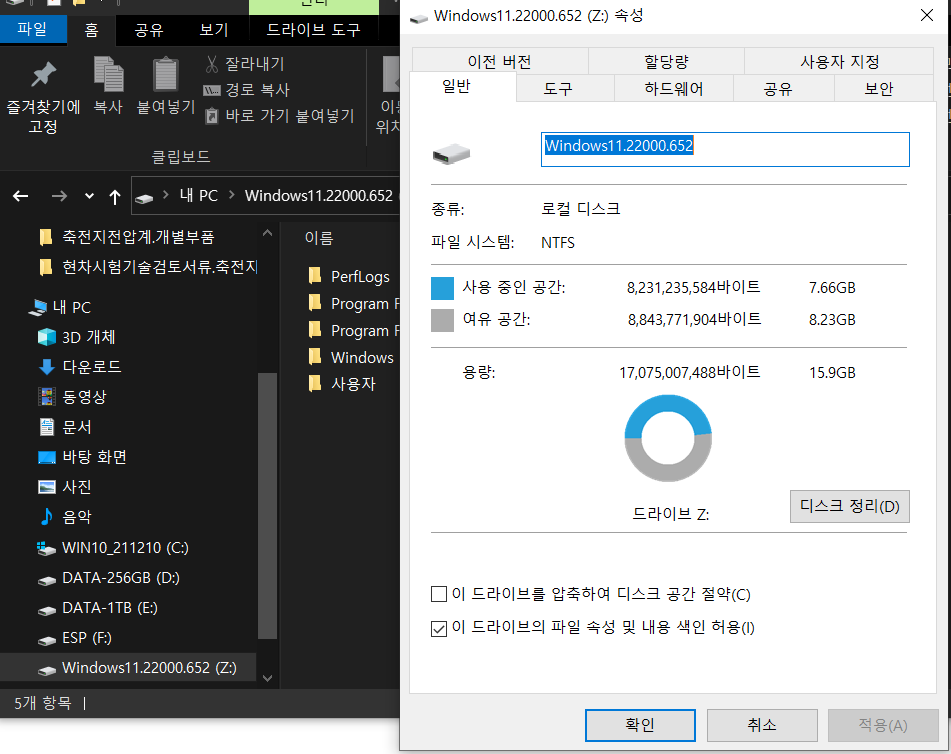This screenshot has width=951, height=754.
Task: Click the 사용자 folder icon in file list
Action: [x=315, y=383]
